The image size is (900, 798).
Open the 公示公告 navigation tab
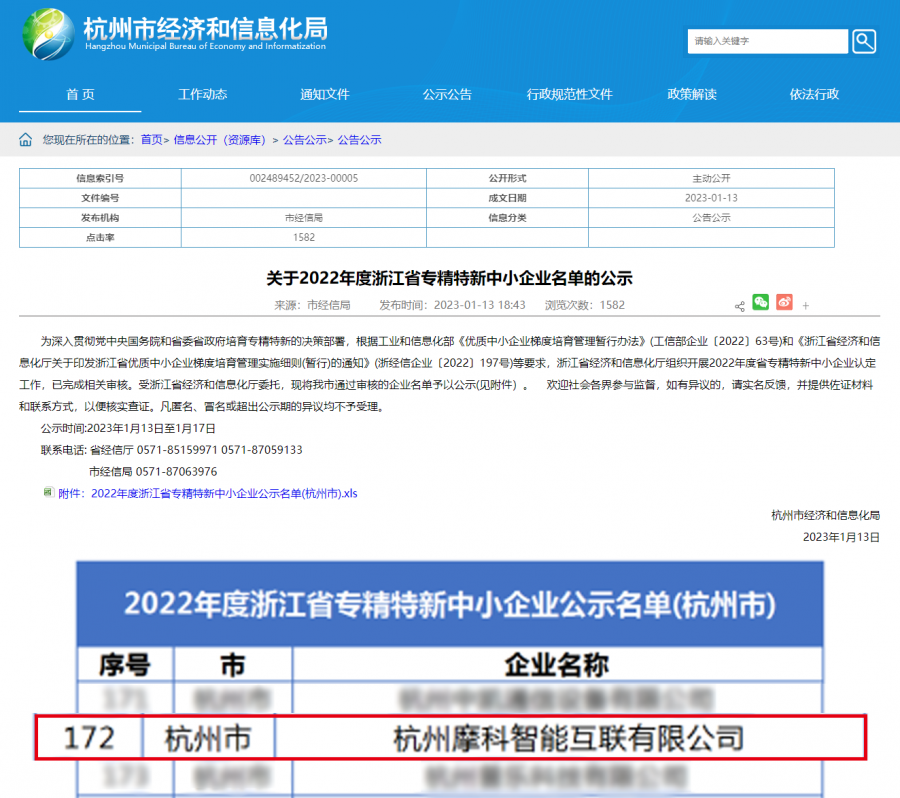[447, 94]
